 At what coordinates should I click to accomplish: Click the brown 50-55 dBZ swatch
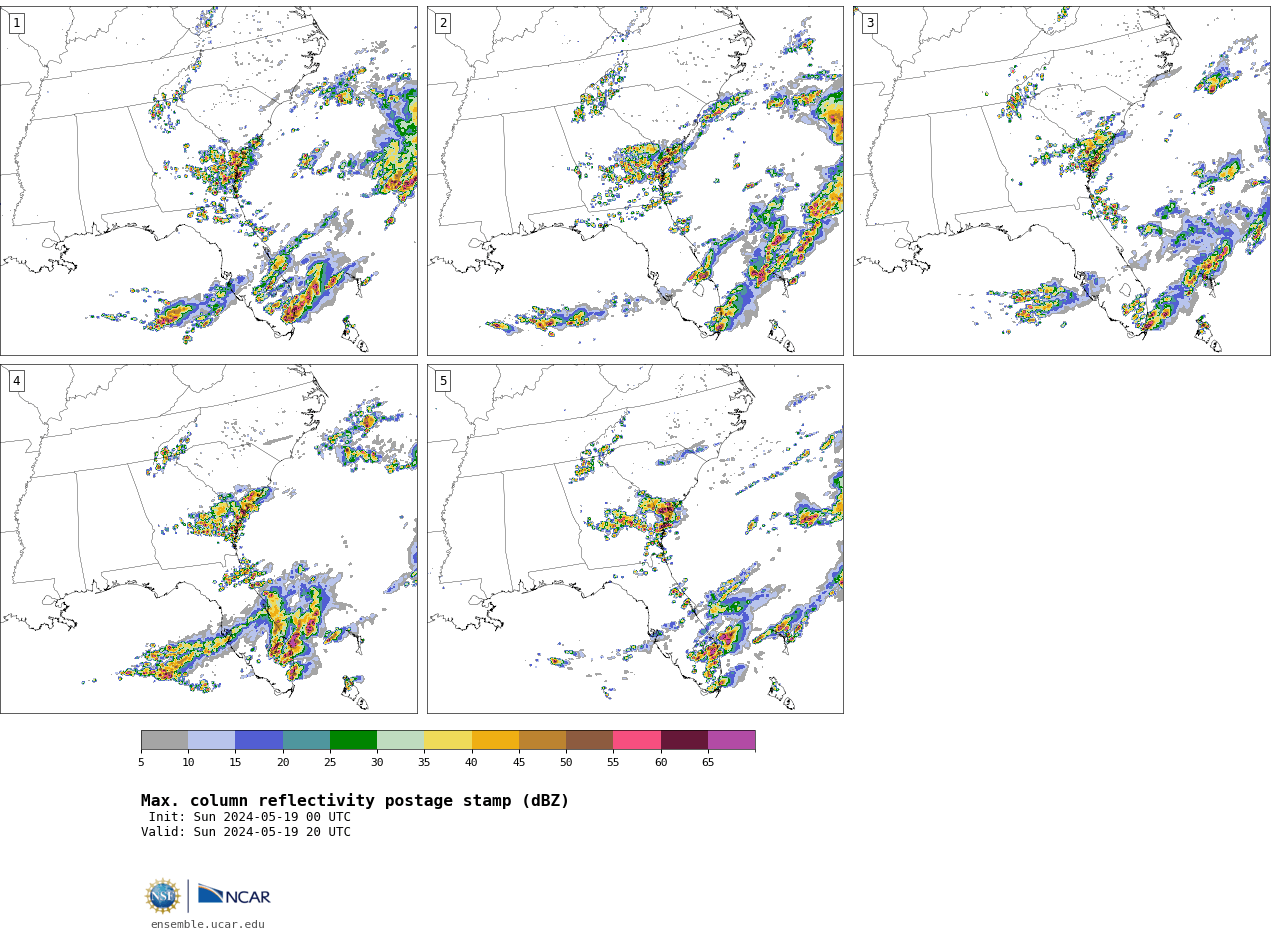point(589,740)
